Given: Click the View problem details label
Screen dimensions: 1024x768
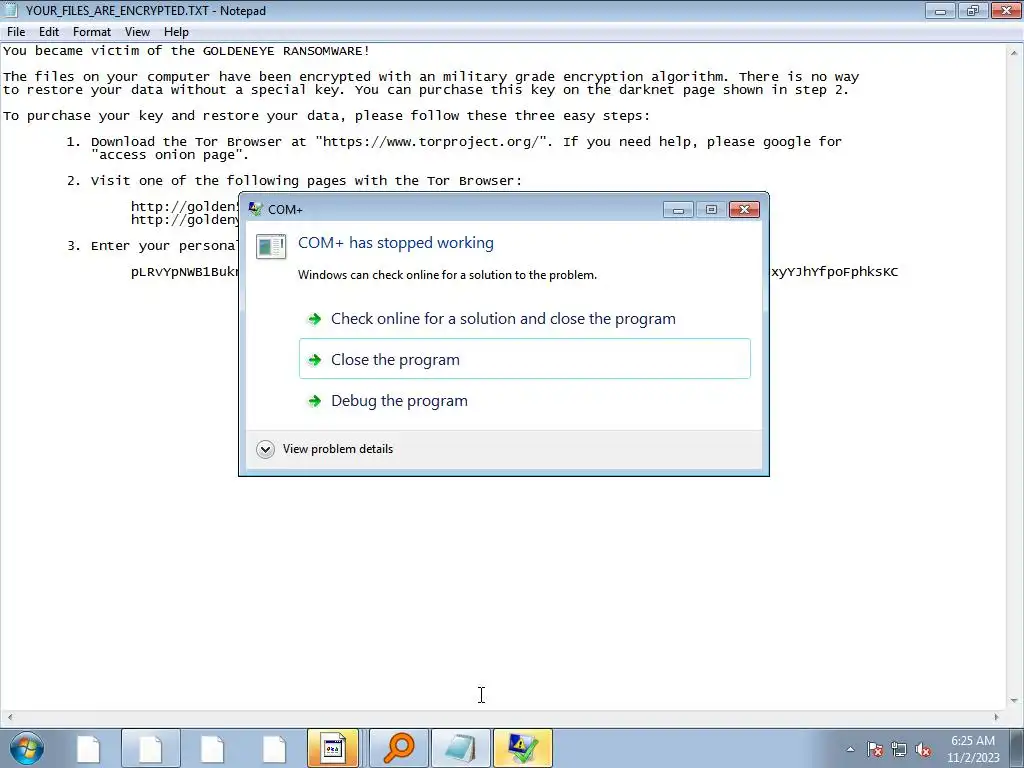Looking at the screenshot, I should pos(338,449).
